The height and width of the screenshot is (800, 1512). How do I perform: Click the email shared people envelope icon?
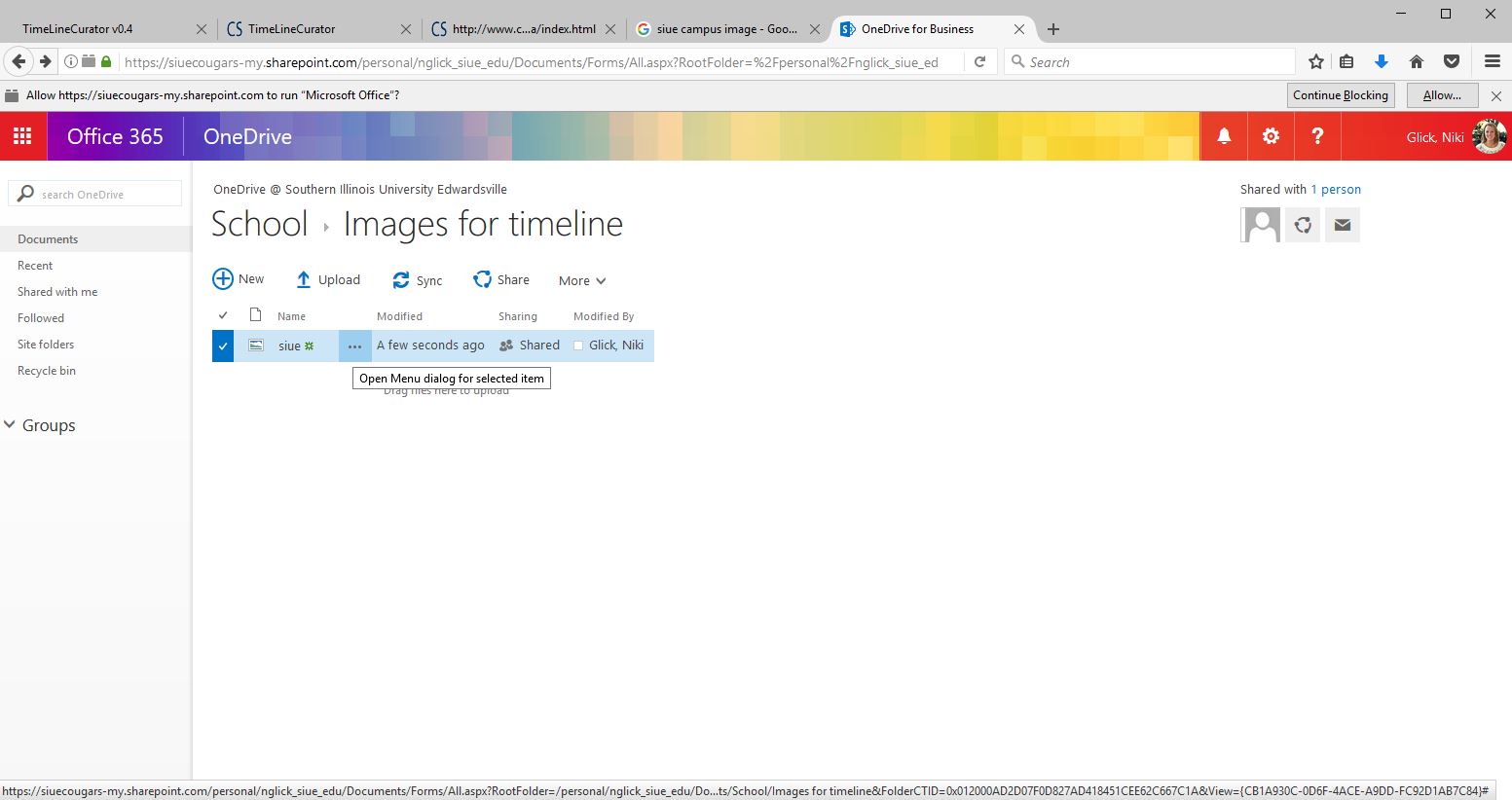(1342, 225)
